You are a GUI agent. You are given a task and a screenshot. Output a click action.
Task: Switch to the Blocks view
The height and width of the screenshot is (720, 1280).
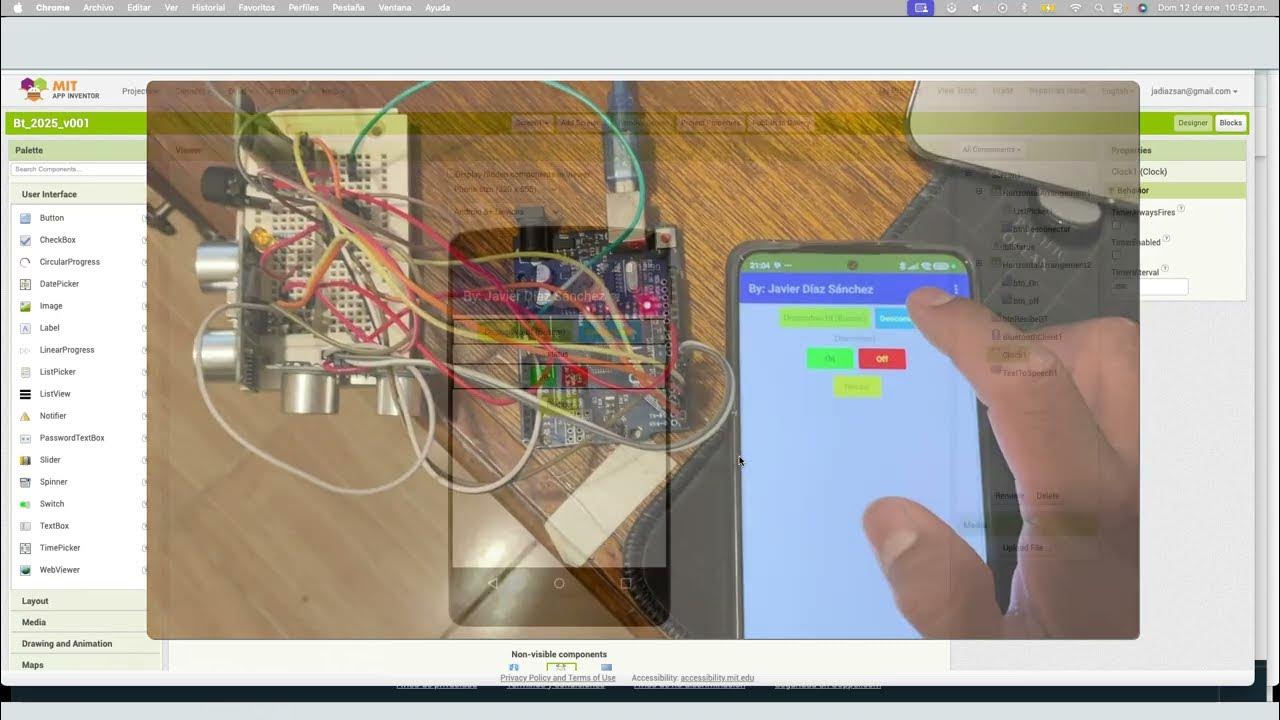pos(1231,123)
